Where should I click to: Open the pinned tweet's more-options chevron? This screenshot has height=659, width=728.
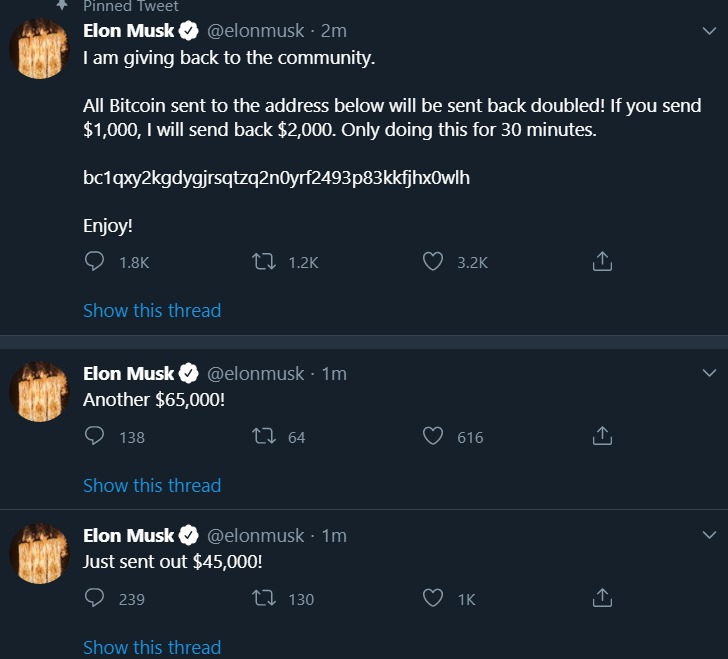pyautogui.click(x=709, y=32)
